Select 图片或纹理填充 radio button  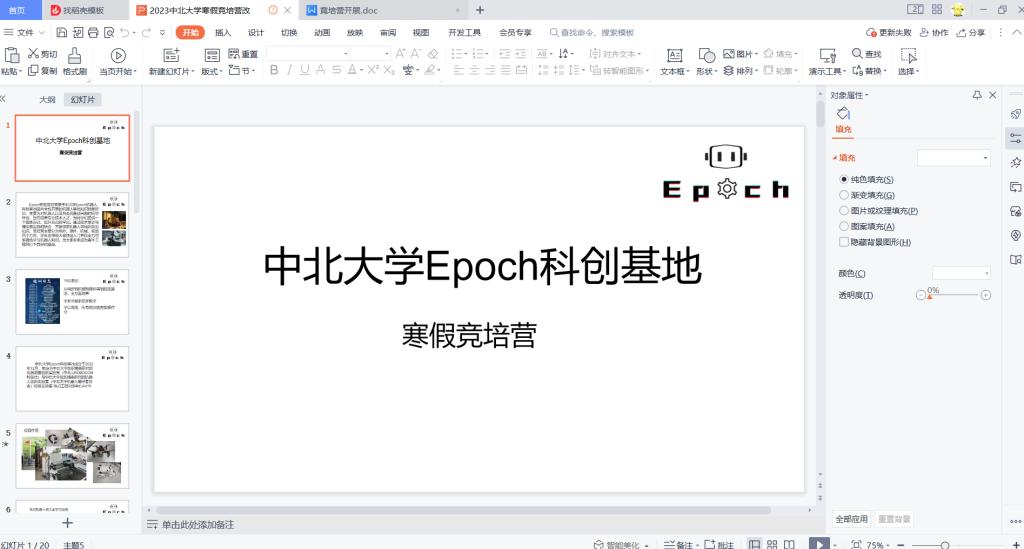pyautogui.click(x=844, y=211)
